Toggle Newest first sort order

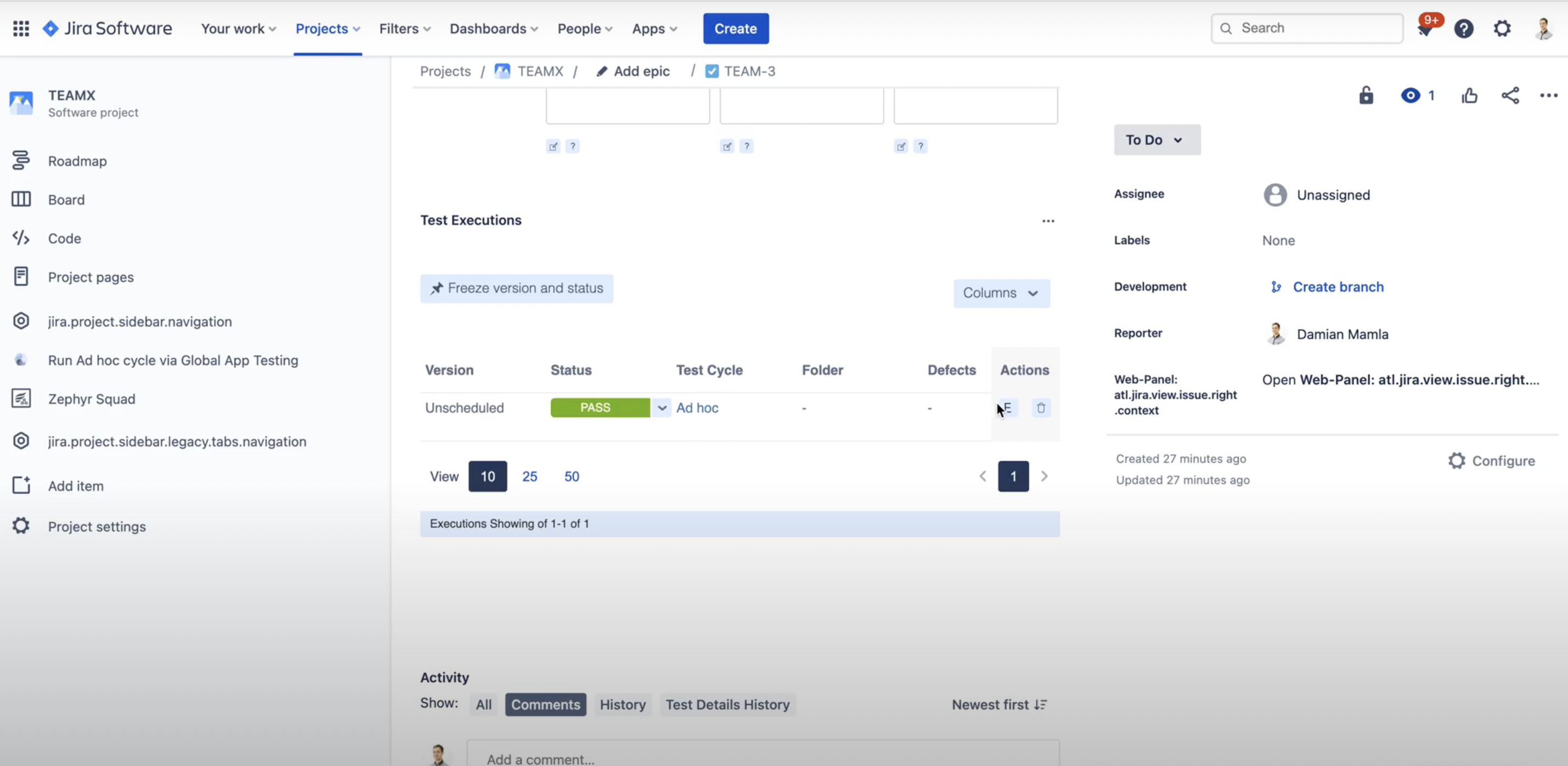pos(999,705)
